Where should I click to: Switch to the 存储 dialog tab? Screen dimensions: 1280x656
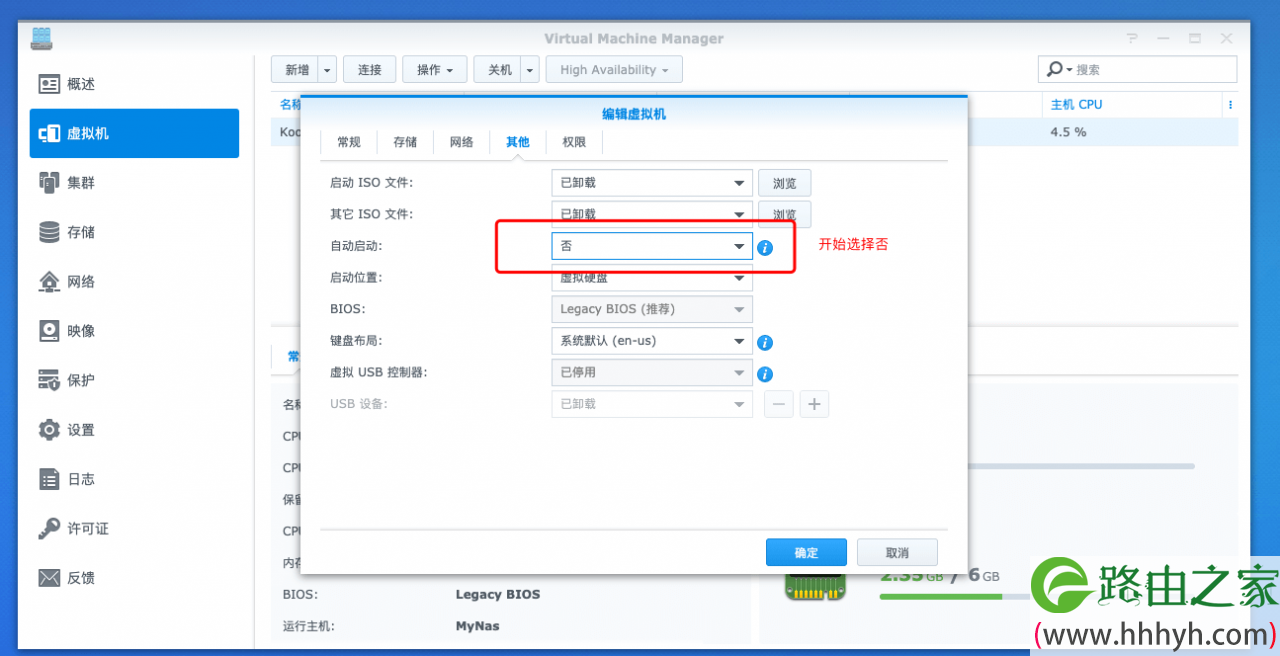pos(405,142)
